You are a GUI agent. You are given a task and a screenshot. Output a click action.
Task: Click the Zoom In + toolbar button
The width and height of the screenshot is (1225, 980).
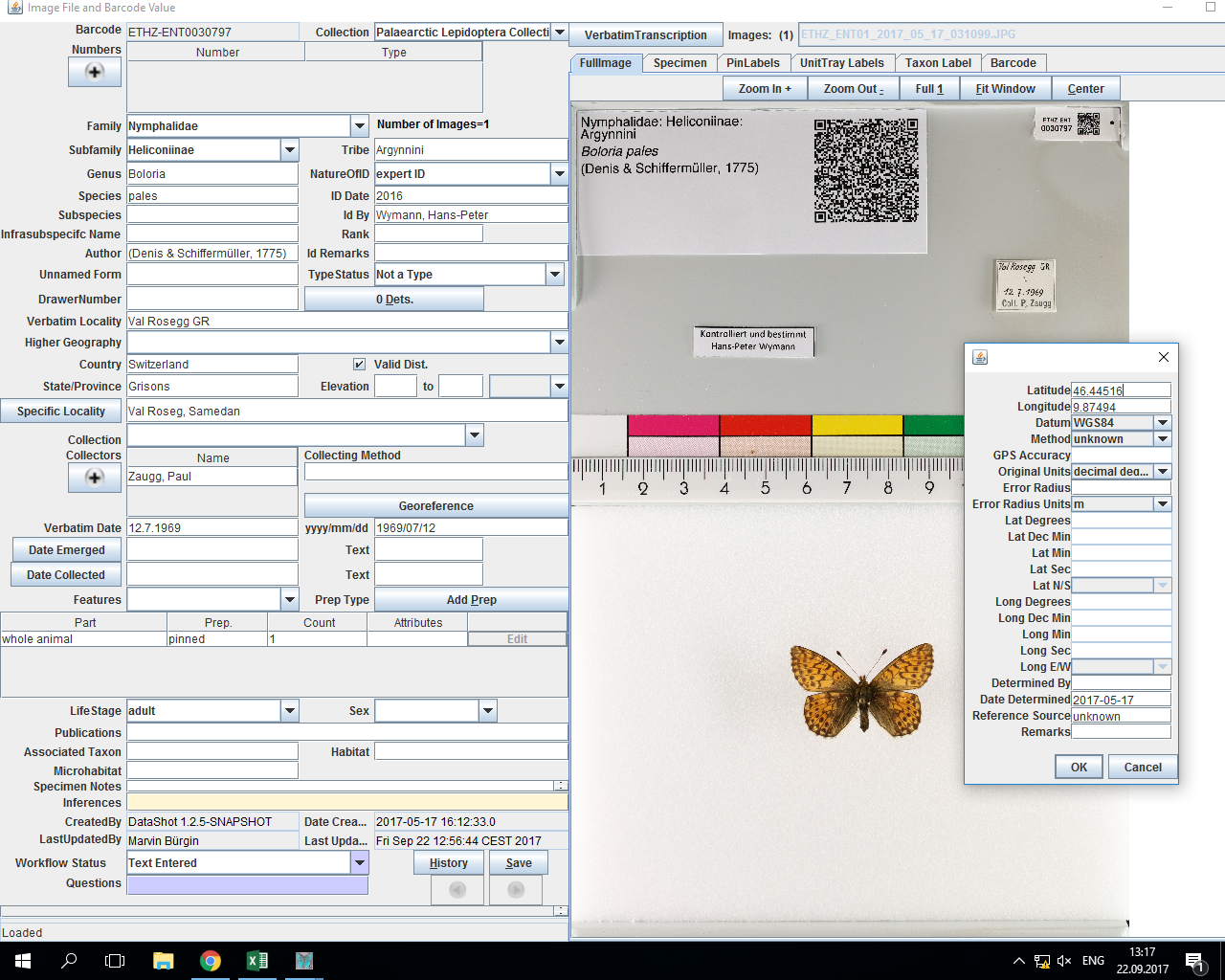pyautogui.click(x=763, y=88)
